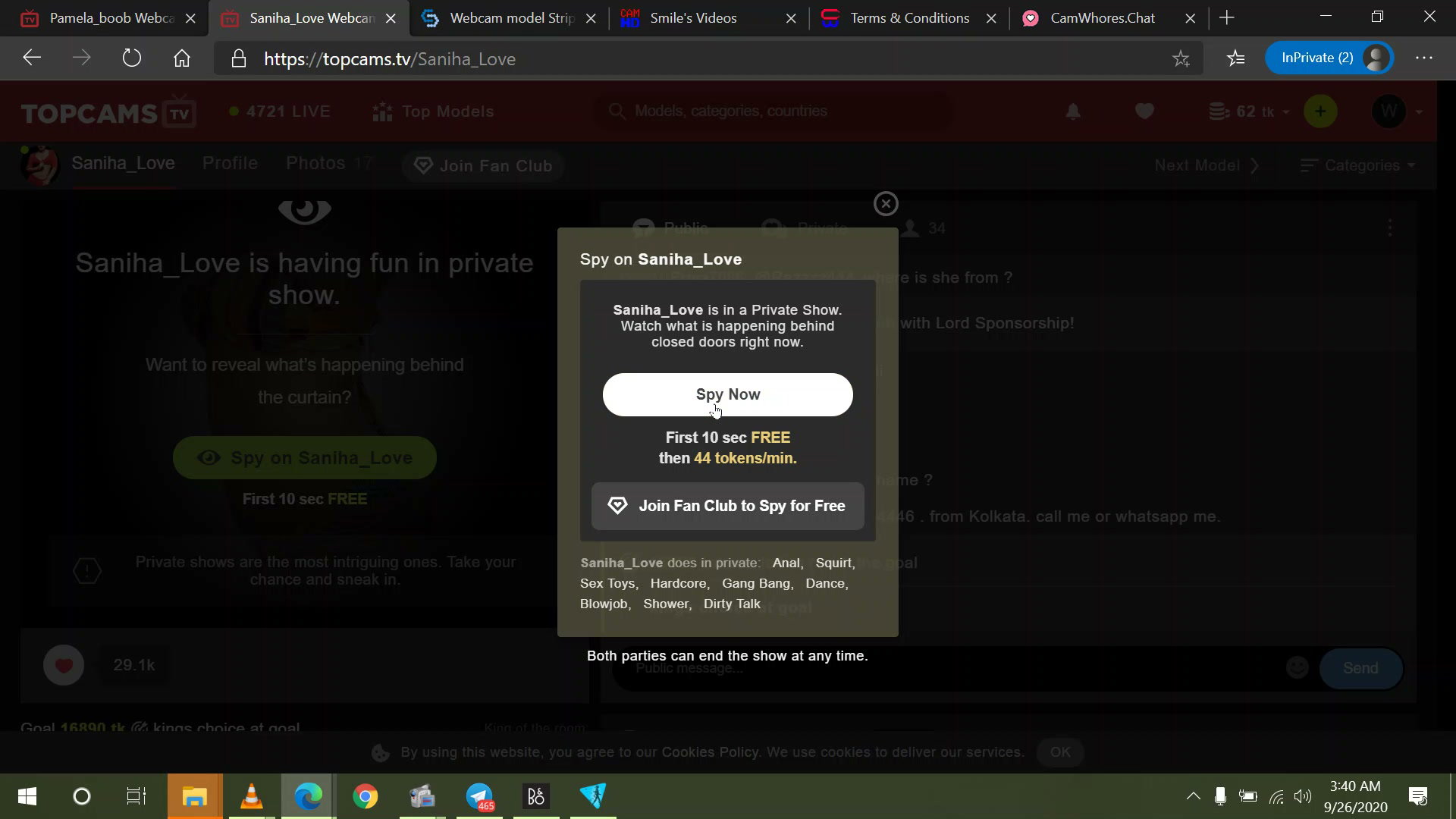Open the notifications bell
Image resolution: width=1456 pixels, height=819 pixels.
coord(1073,111)
